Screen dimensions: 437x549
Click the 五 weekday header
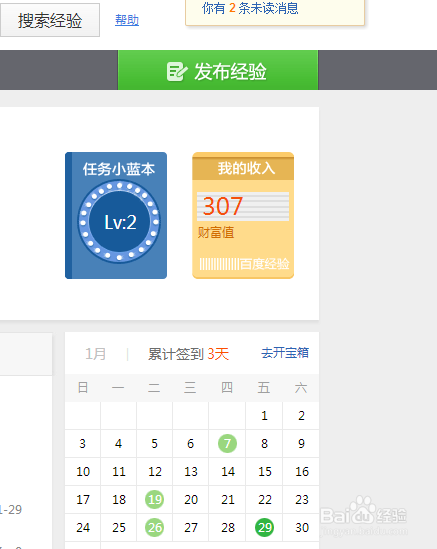tap(264, 388)
